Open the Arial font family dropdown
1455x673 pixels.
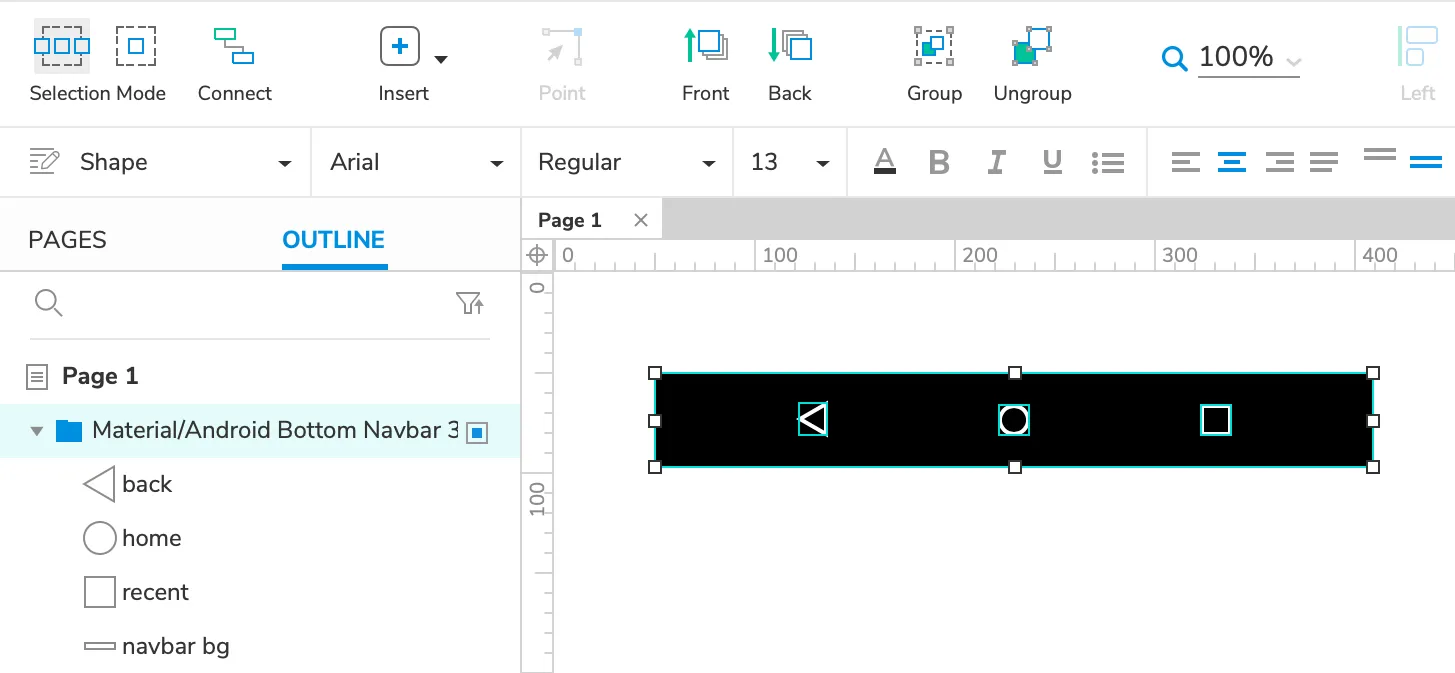coord(416,162)
